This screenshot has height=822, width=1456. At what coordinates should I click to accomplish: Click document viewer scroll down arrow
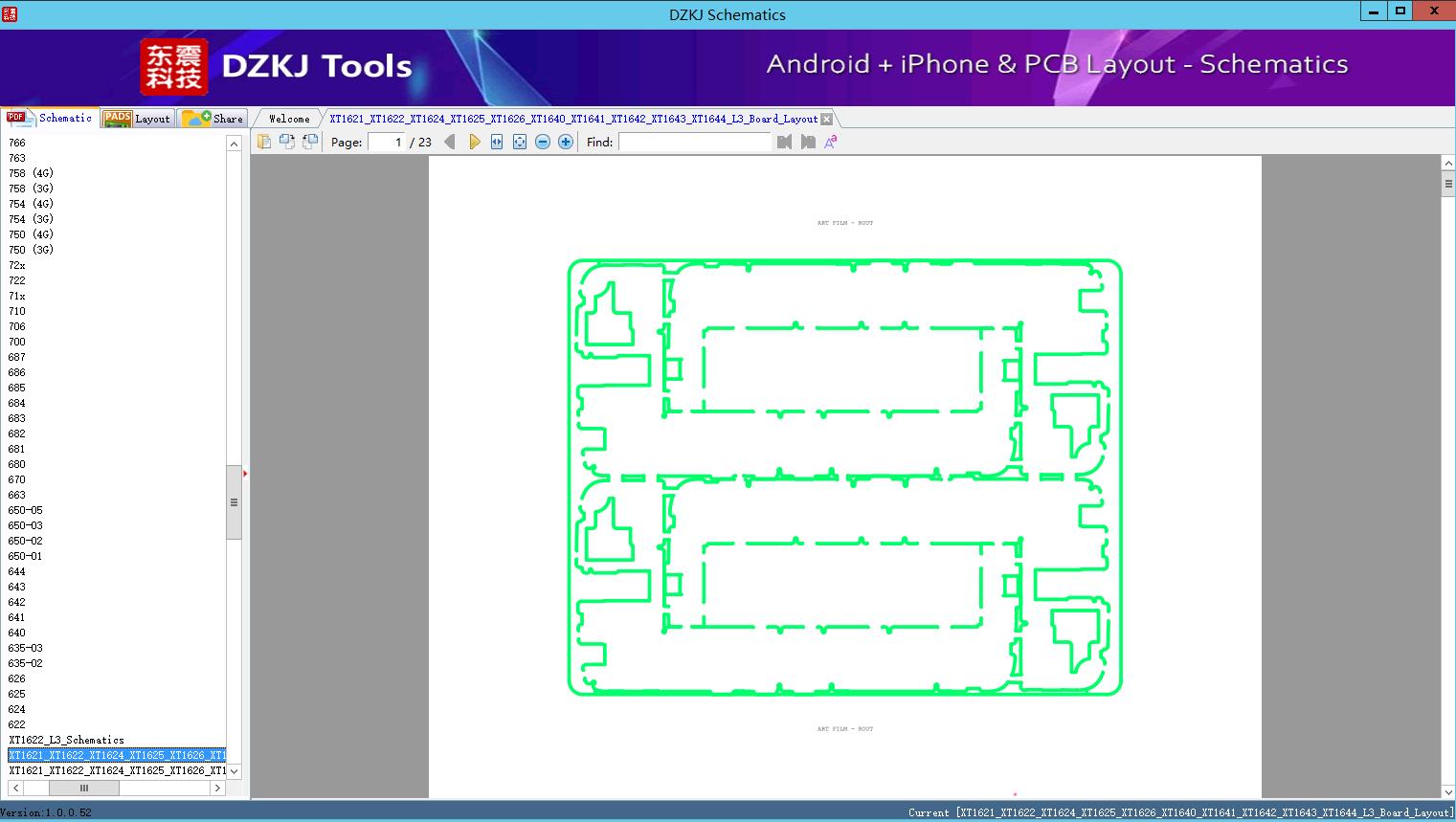tap(1448, 791)
